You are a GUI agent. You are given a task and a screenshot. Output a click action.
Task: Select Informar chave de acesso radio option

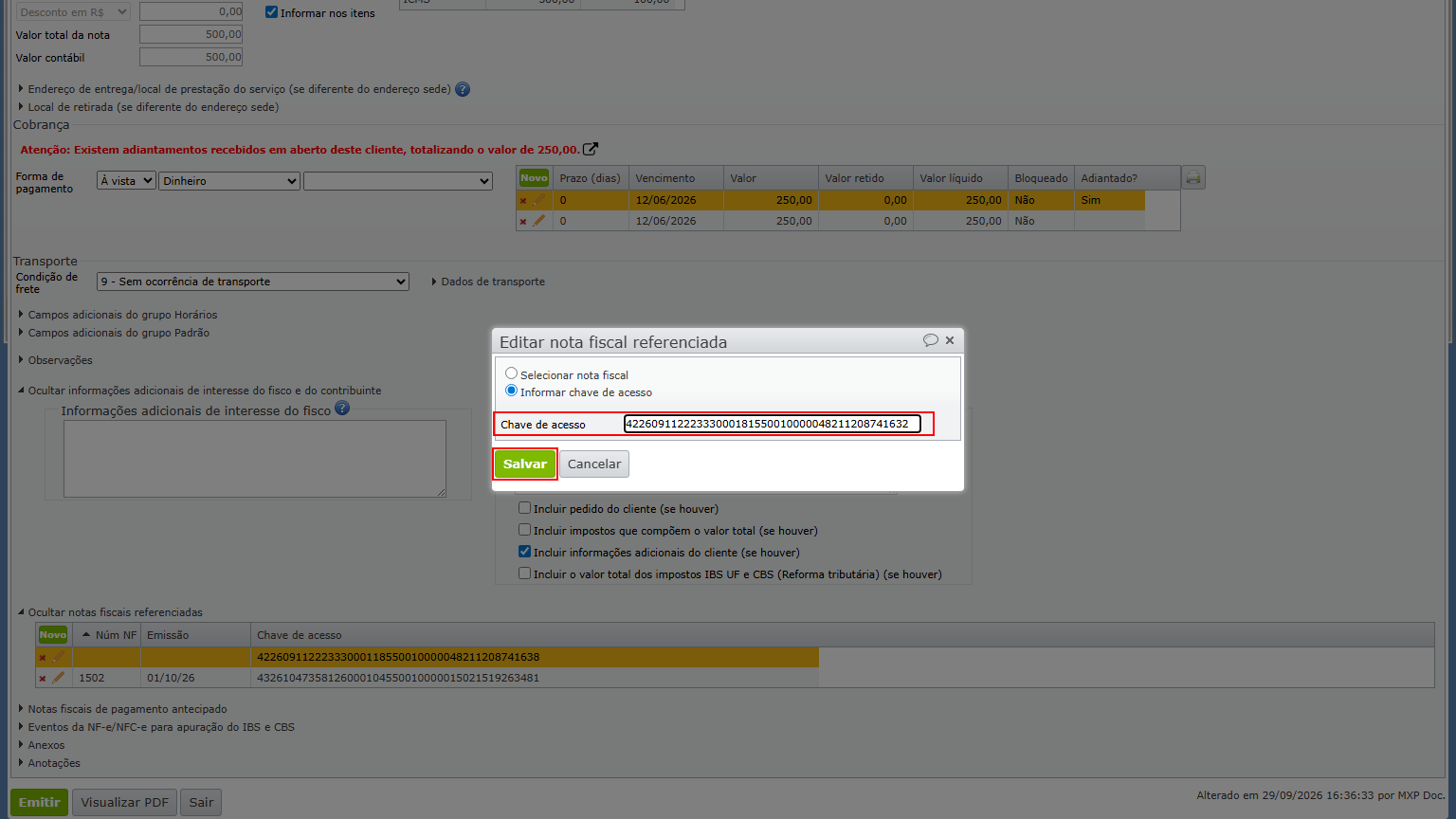(x=512, y=391)
